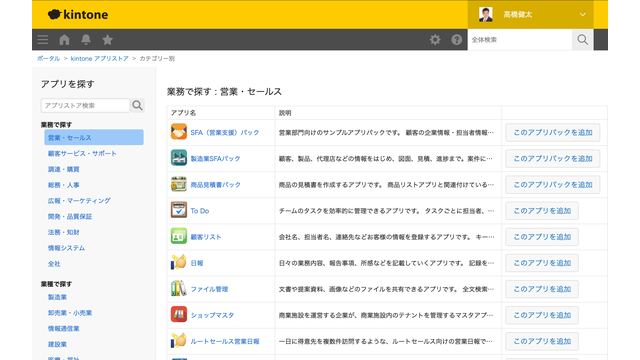Add the 商品見積書パック app pack
Screen dimensions: 640x360
point(553,184)
